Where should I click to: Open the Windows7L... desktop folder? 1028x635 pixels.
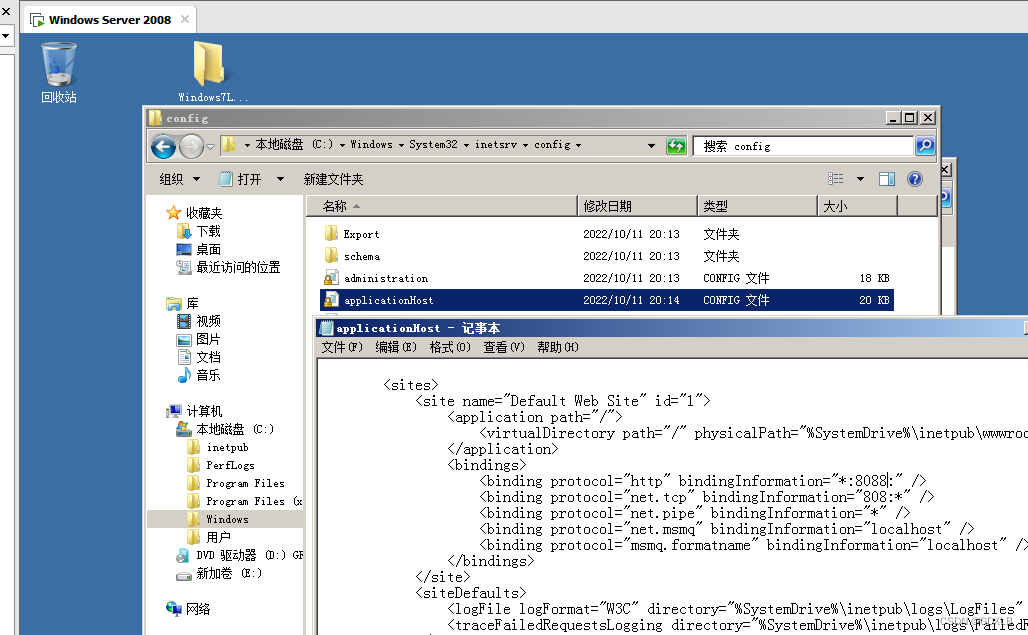(212, 72)
